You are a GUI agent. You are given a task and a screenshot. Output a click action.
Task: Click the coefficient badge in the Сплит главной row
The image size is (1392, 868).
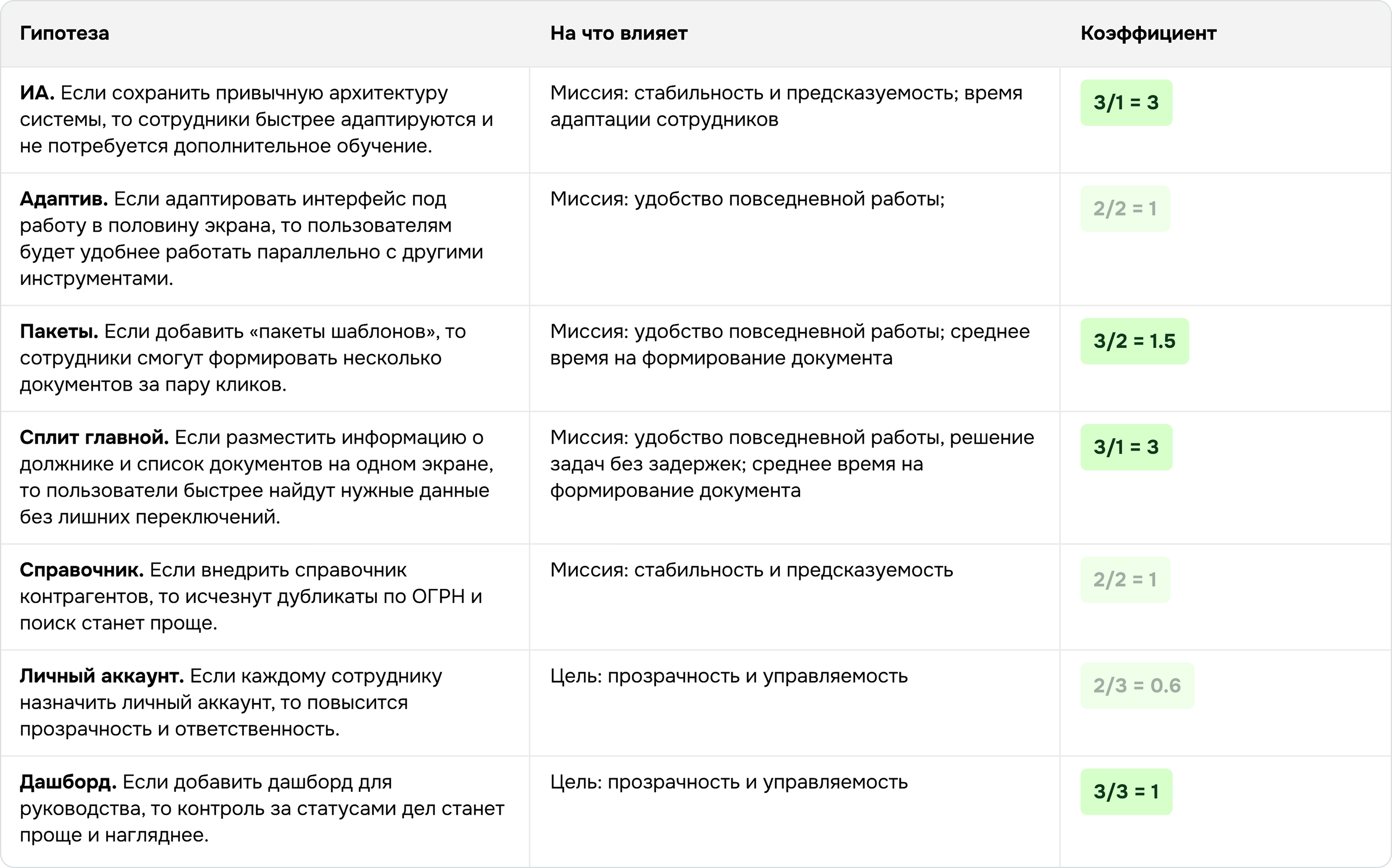coord(1125,447)
